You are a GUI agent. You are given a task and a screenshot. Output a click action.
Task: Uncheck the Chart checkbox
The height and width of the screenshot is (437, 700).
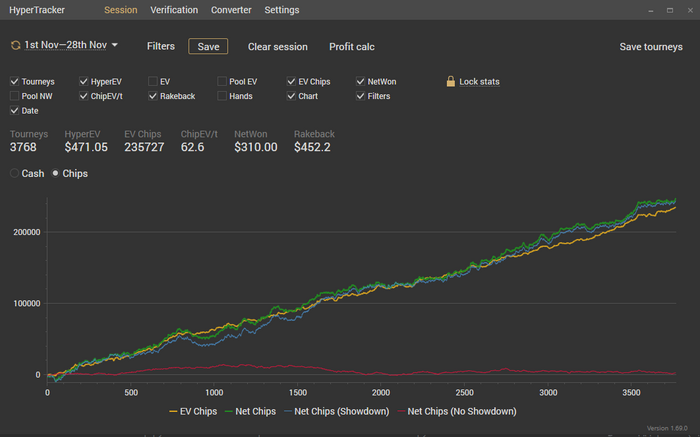point(291,96)
